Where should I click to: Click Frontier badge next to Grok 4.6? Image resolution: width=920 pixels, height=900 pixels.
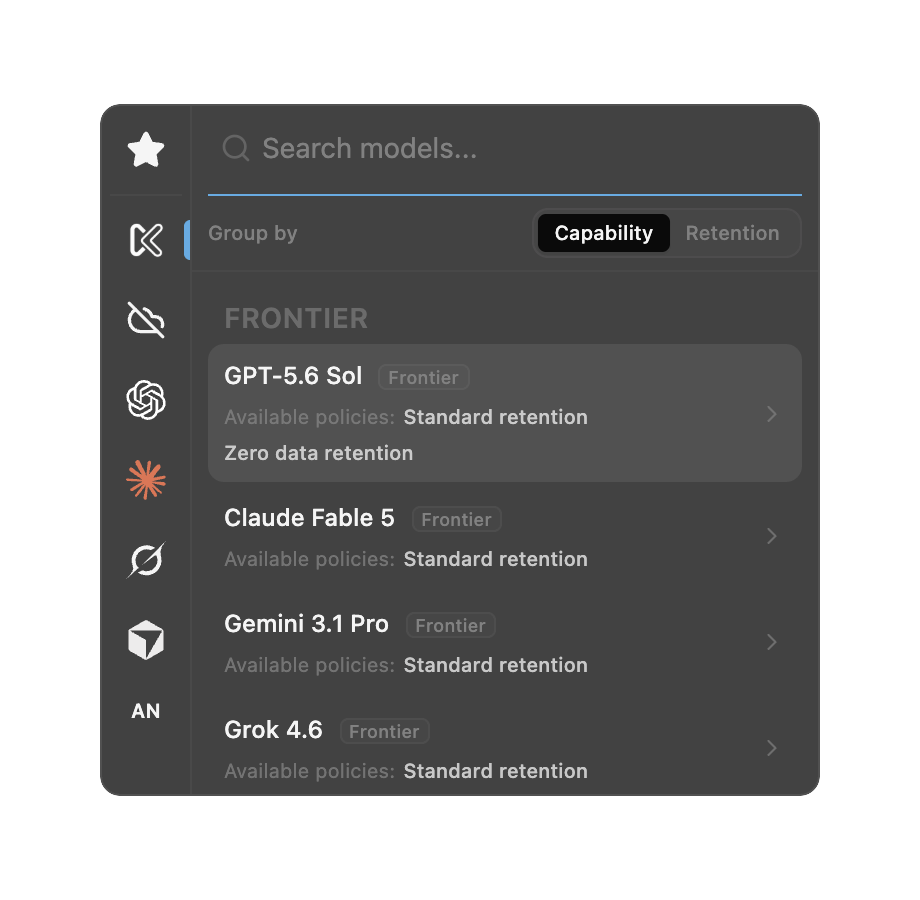pos(384,732)
